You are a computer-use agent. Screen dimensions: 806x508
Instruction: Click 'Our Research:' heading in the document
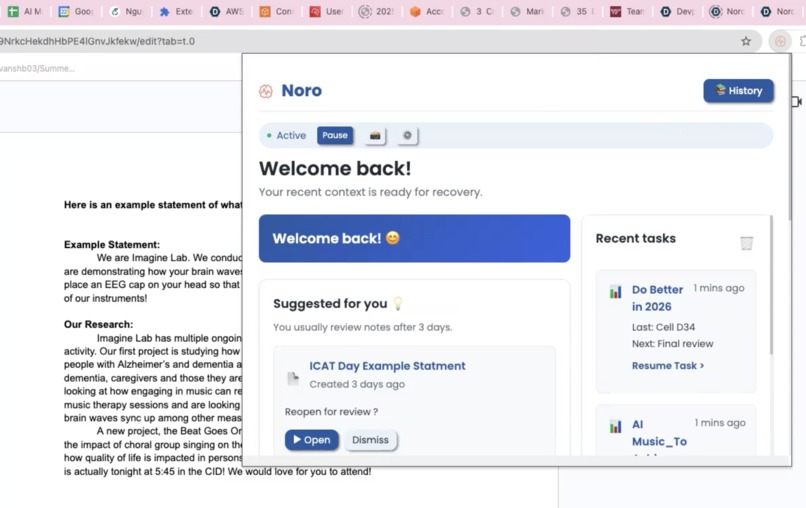pos(98,324)
